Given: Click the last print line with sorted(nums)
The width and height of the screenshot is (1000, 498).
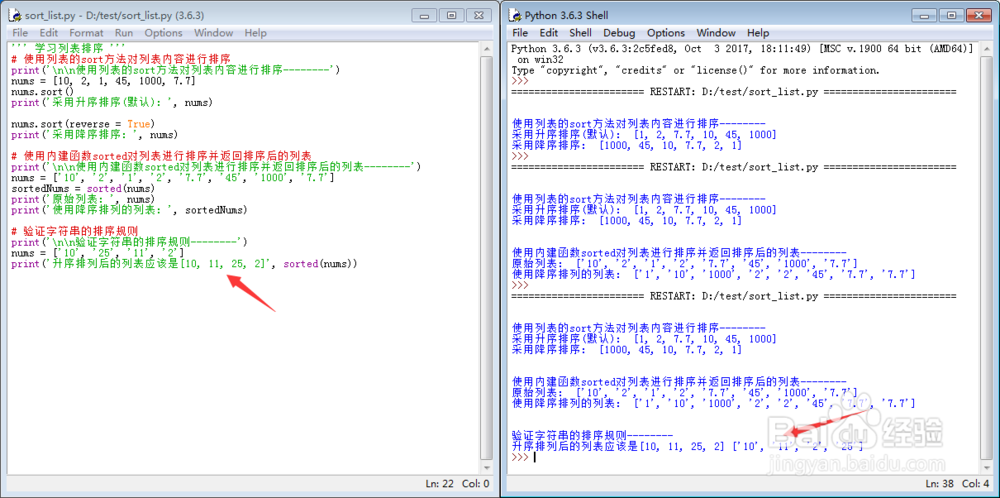Looking at the screenshot, I should tap(184, 264).
